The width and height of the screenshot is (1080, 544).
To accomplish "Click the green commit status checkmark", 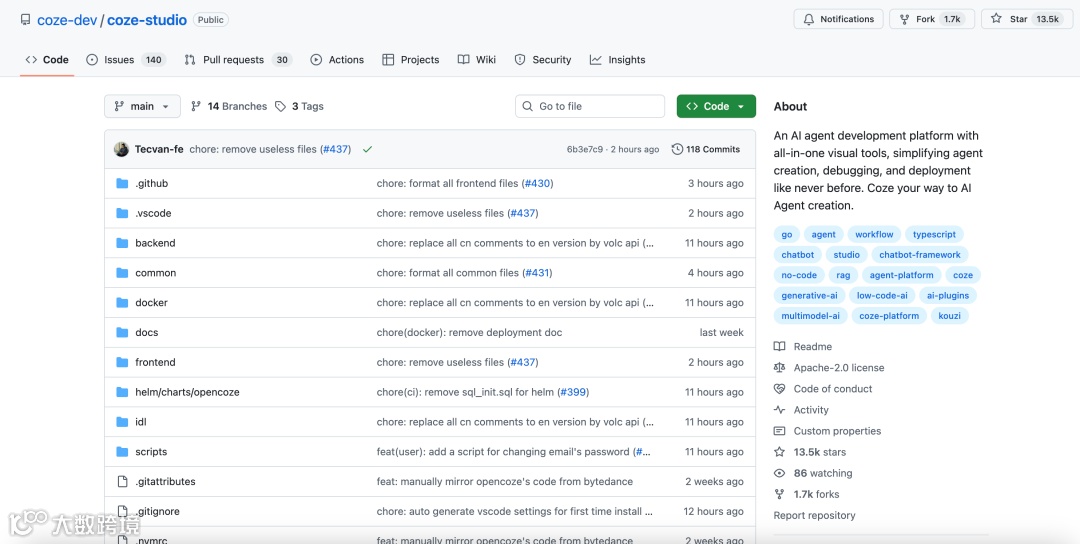I will 367,149.
